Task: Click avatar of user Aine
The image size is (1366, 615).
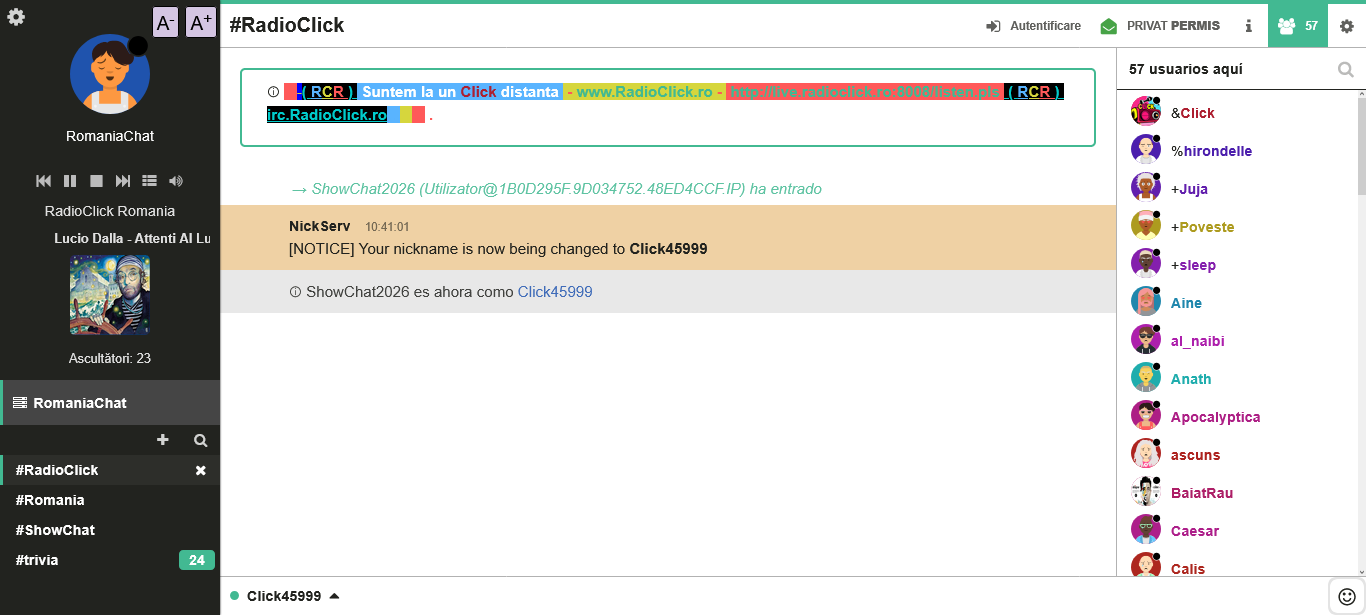Action: click(1145, 301)
